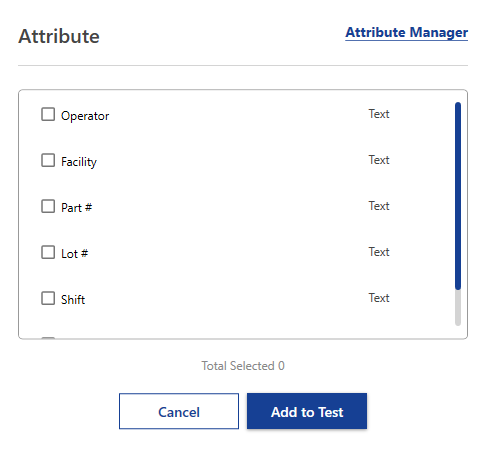Click the Text type in Facility row
486x450 pixels.
pyautogui.click(x=379, y=160)
